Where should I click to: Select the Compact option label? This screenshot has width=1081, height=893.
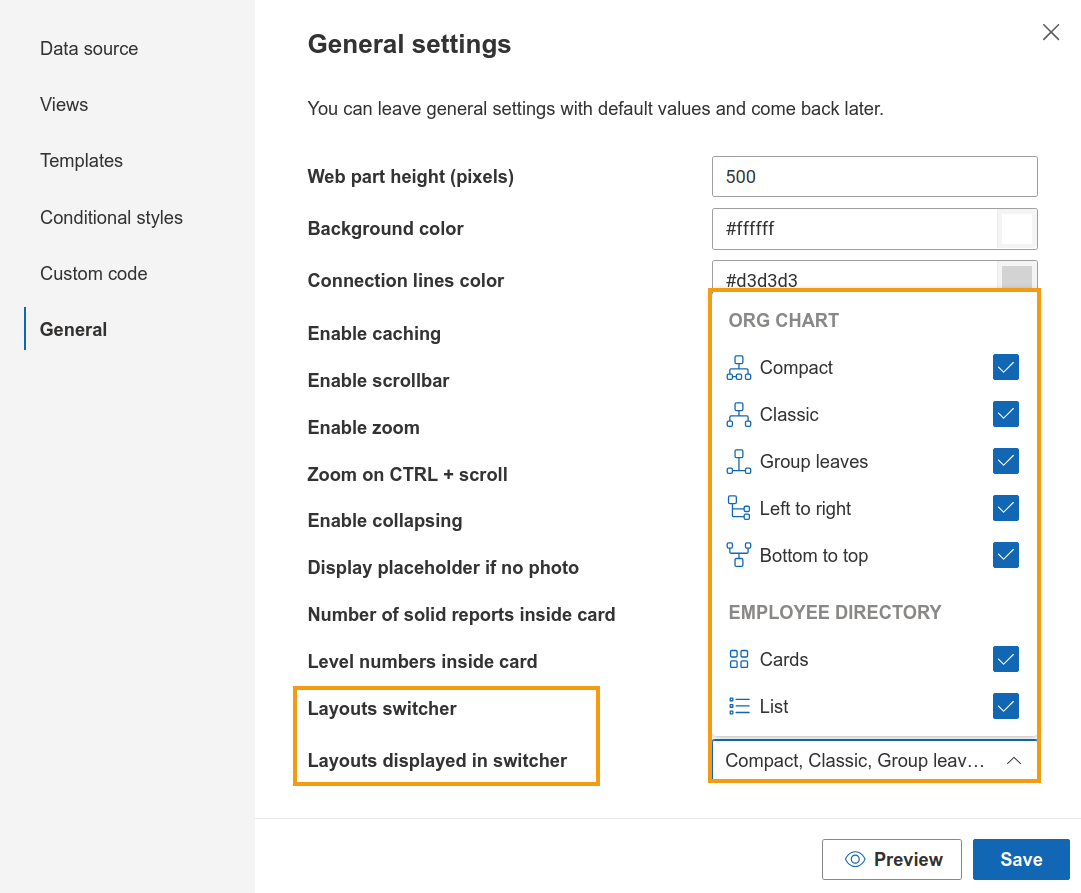796,368
